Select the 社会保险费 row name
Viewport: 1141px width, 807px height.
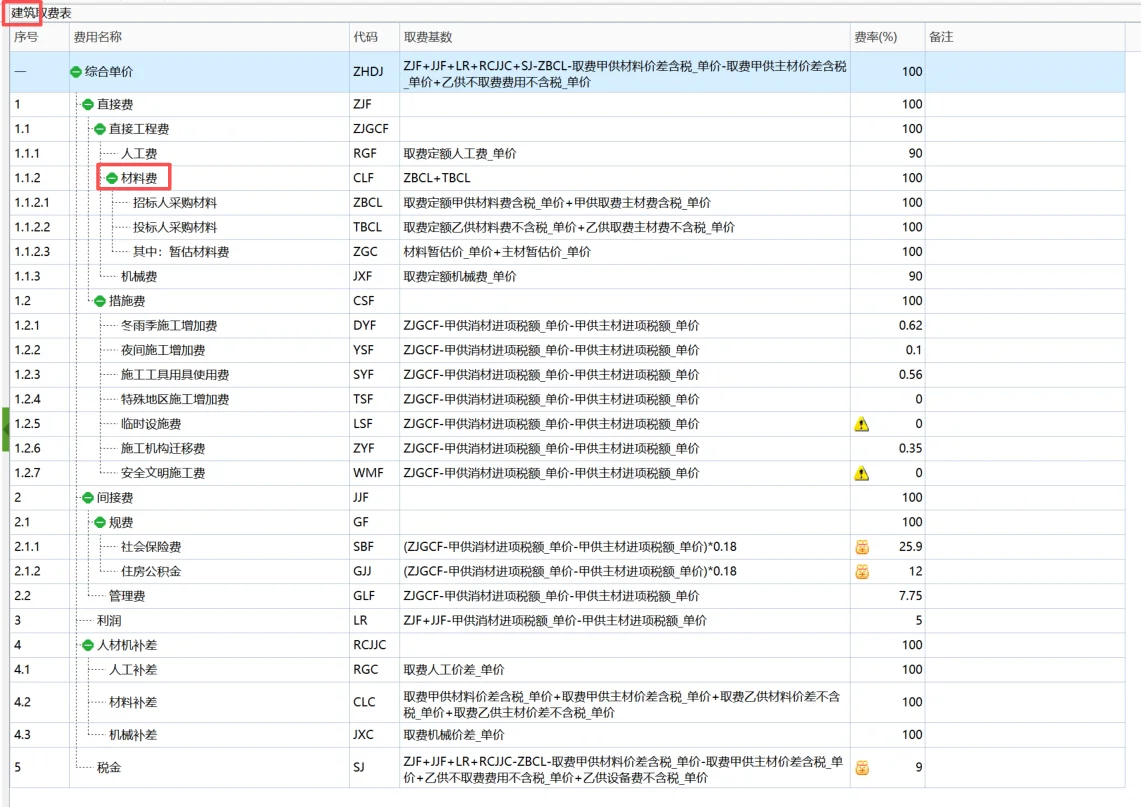point(151,546)
